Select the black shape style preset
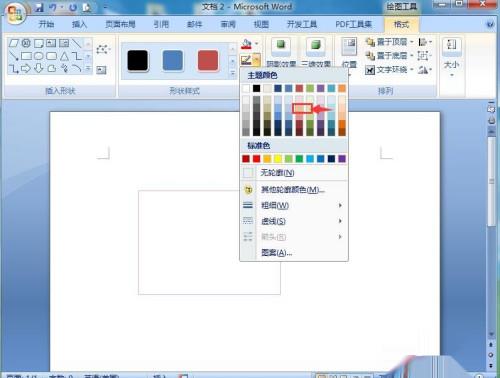 pos(138,61)
